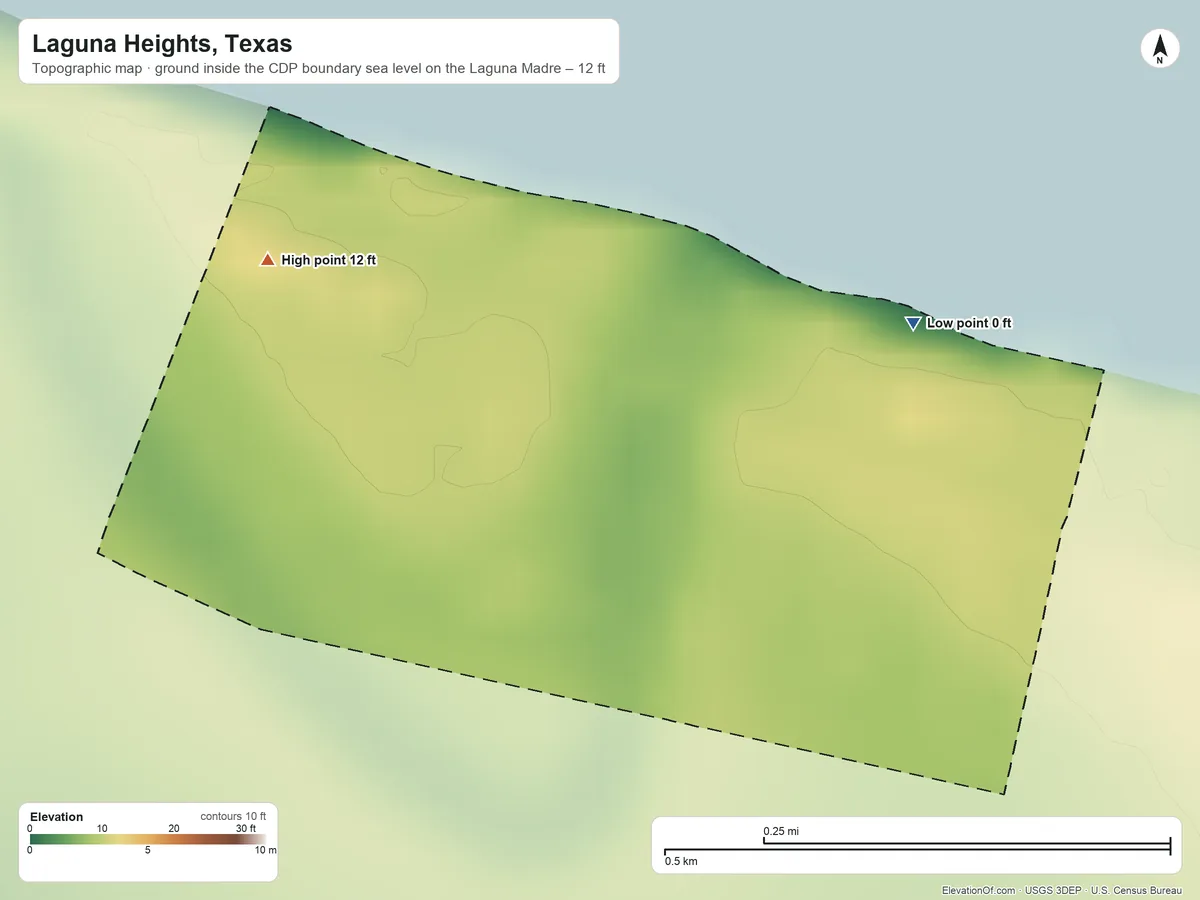Screen dimensions: 1200x900
Task: Click the '0.5 km' scale label
Action: (x=681, y=861)
